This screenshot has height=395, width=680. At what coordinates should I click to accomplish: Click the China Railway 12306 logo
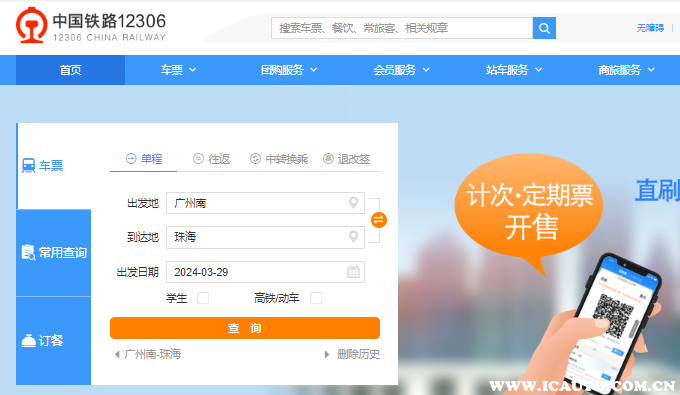pyautogui.click(x=91, y=26)
